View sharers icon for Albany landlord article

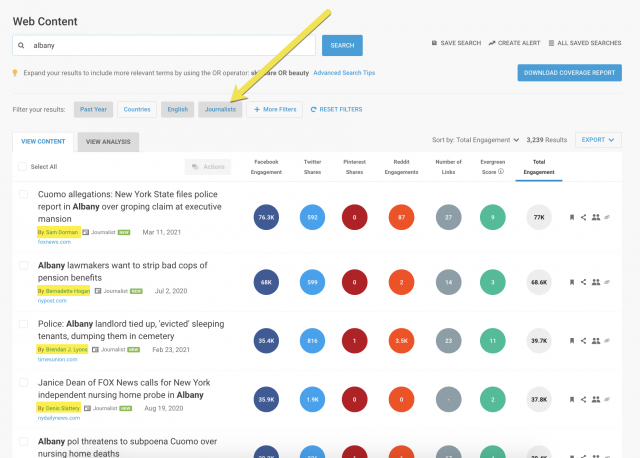point(596,341)
